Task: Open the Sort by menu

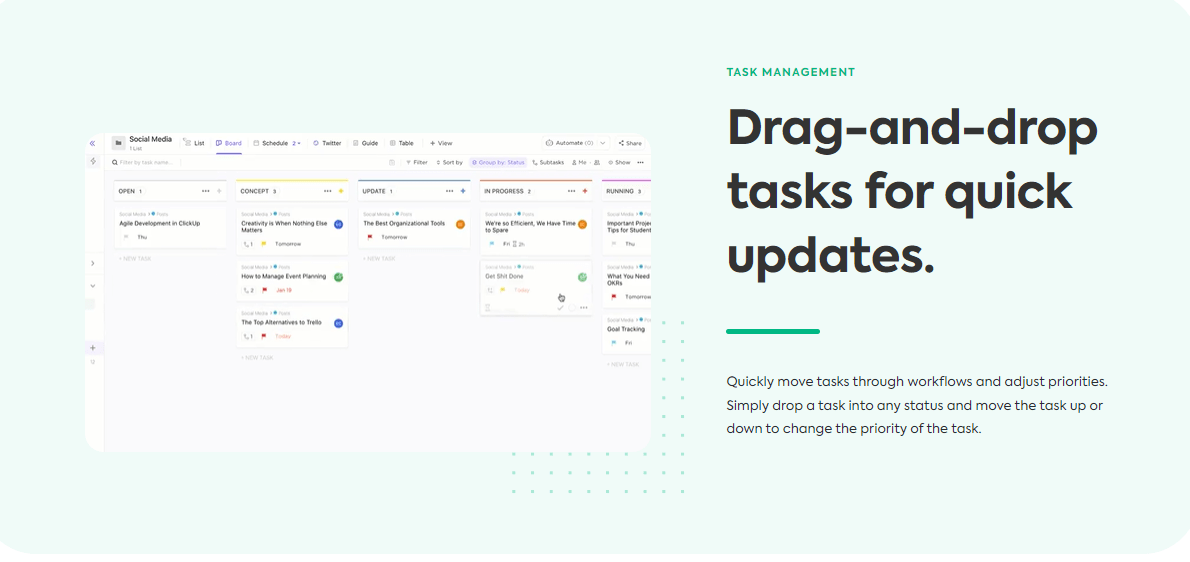Action: pos(449,162)
